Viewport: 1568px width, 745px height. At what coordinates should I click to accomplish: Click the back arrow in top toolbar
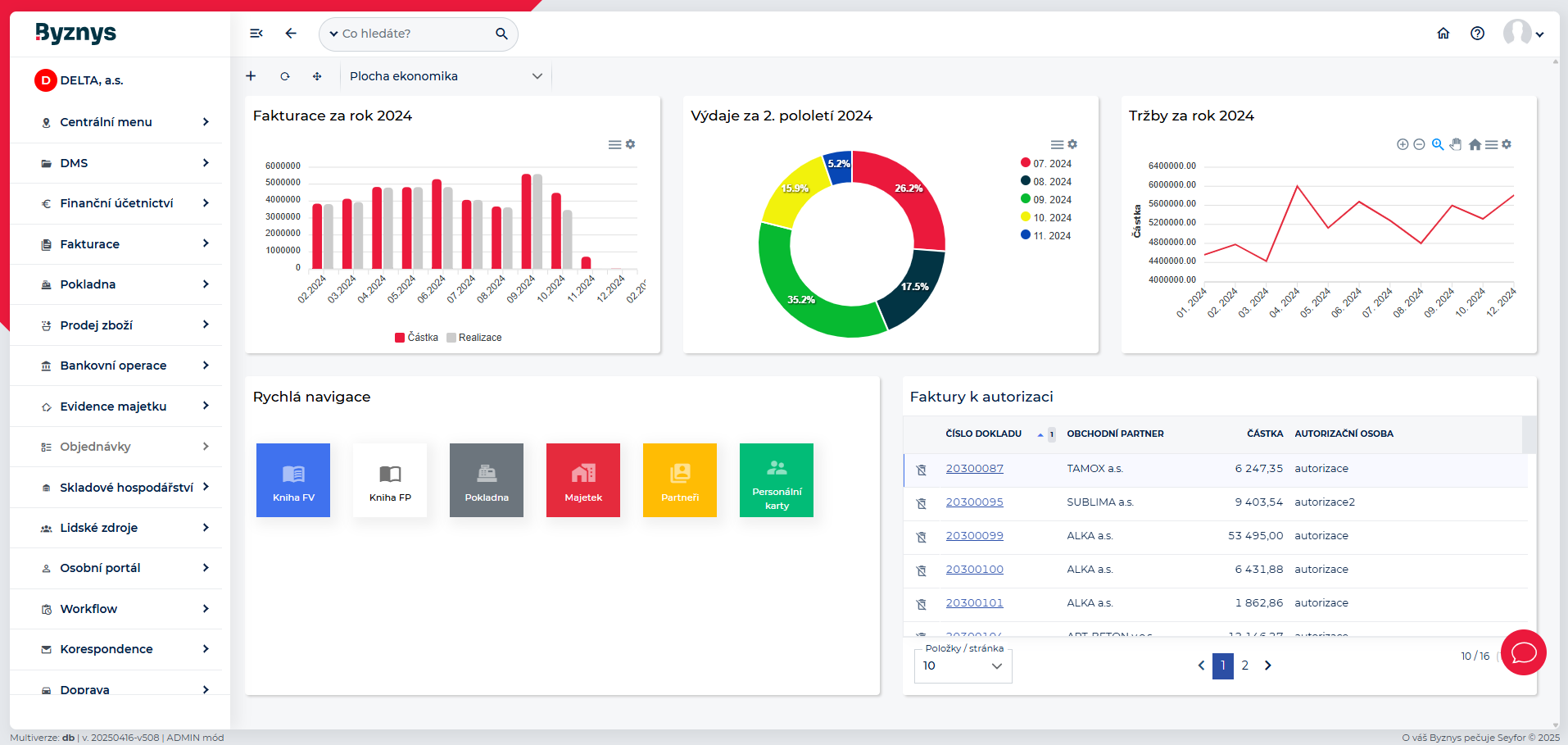tap(291, 34)
